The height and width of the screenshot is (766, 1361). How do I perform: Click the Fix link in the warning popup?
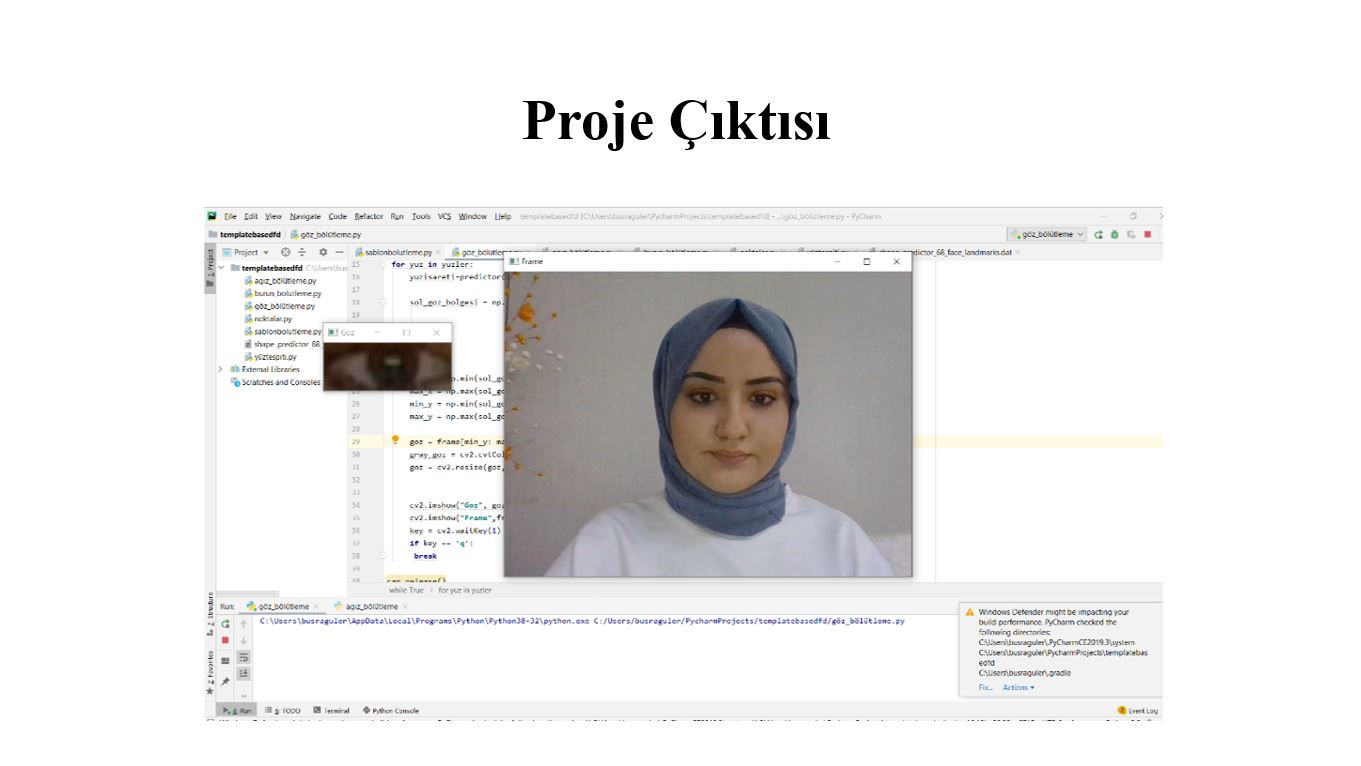tap(985, 688)
